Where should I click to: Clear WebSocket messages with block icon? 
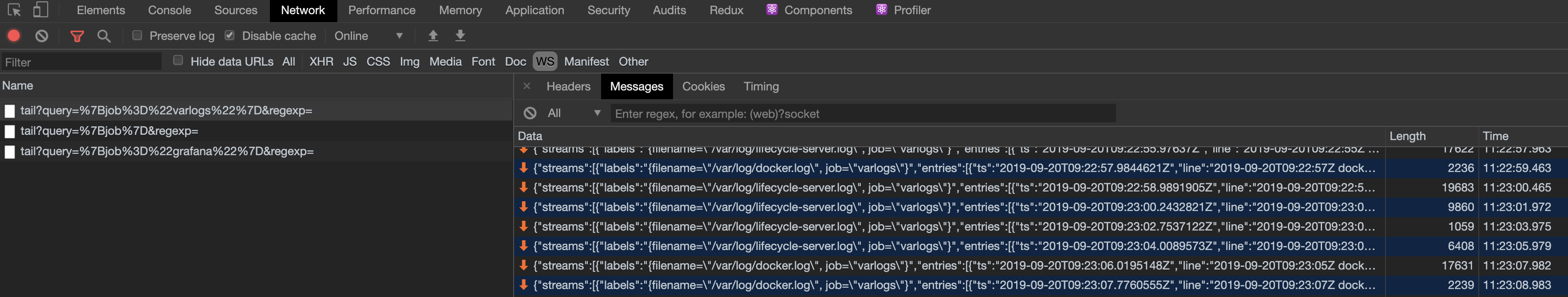530,113
